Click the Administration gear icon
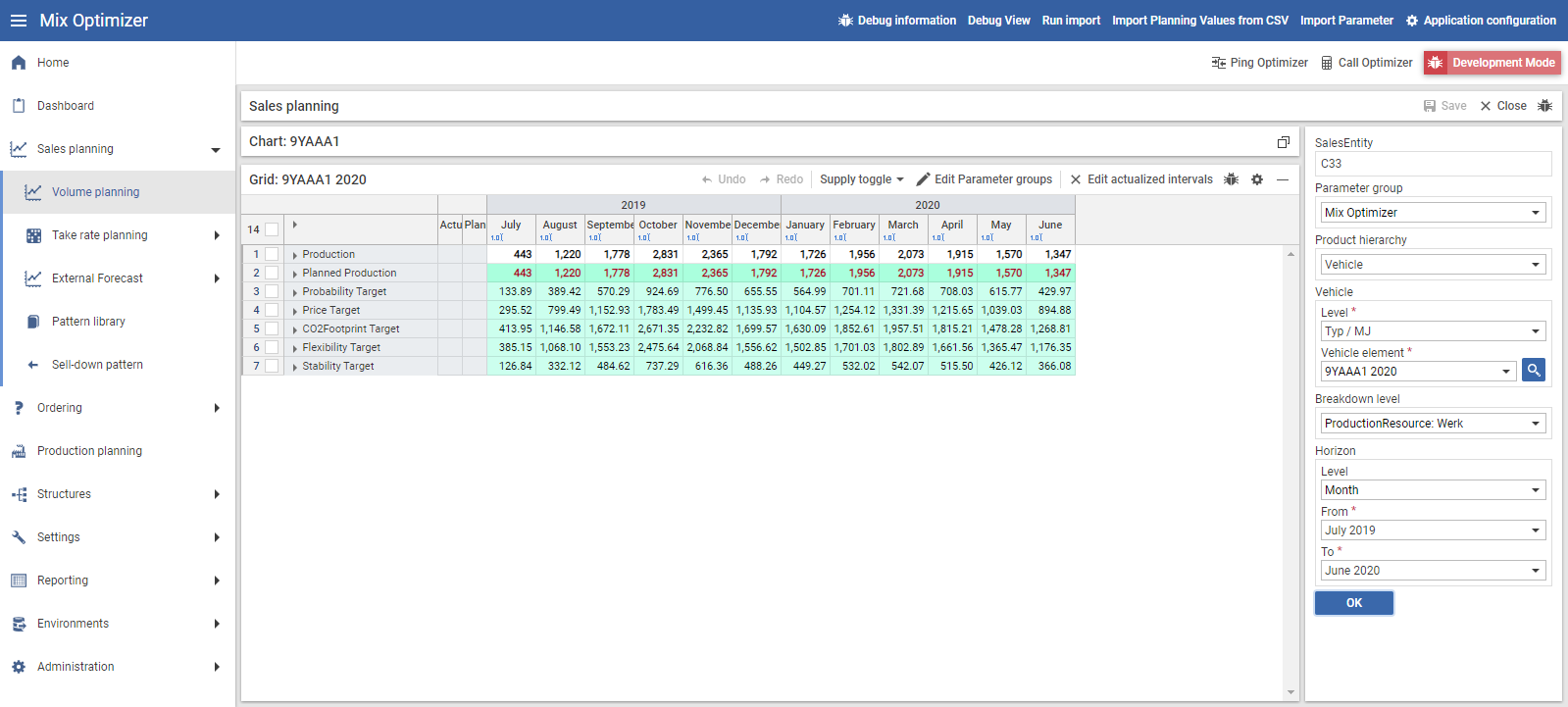This screenshot has width=1568, height=707. click(19, 667)
